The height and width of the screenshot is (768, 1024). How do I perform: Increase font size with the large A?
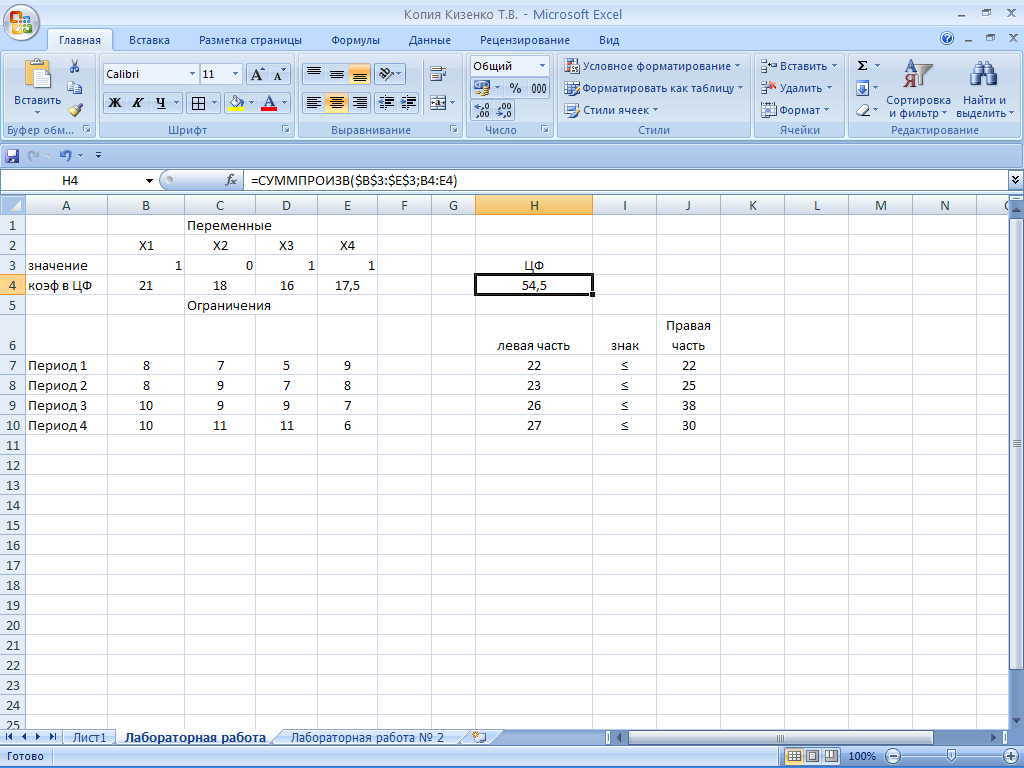(x=257, y=74)
